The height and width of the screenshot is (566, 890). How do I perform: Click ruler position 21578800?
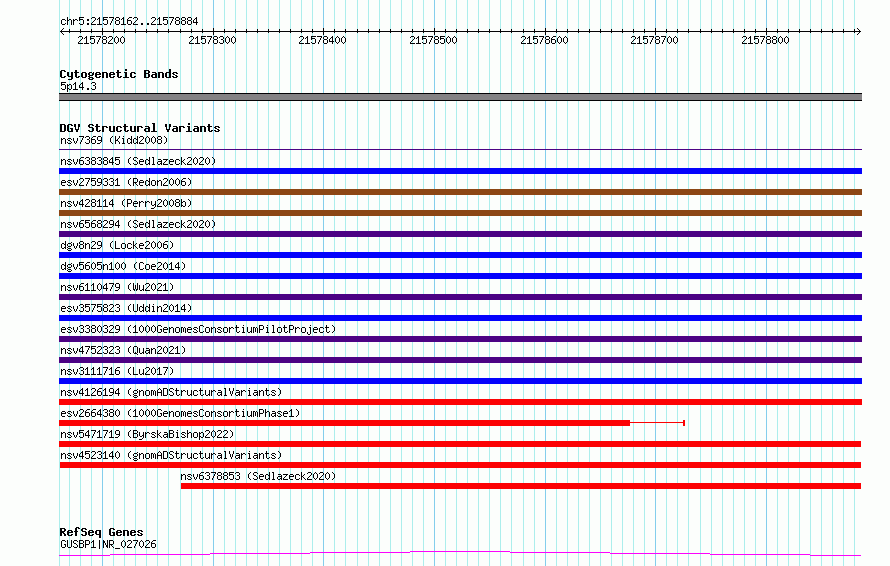[765, 40]
